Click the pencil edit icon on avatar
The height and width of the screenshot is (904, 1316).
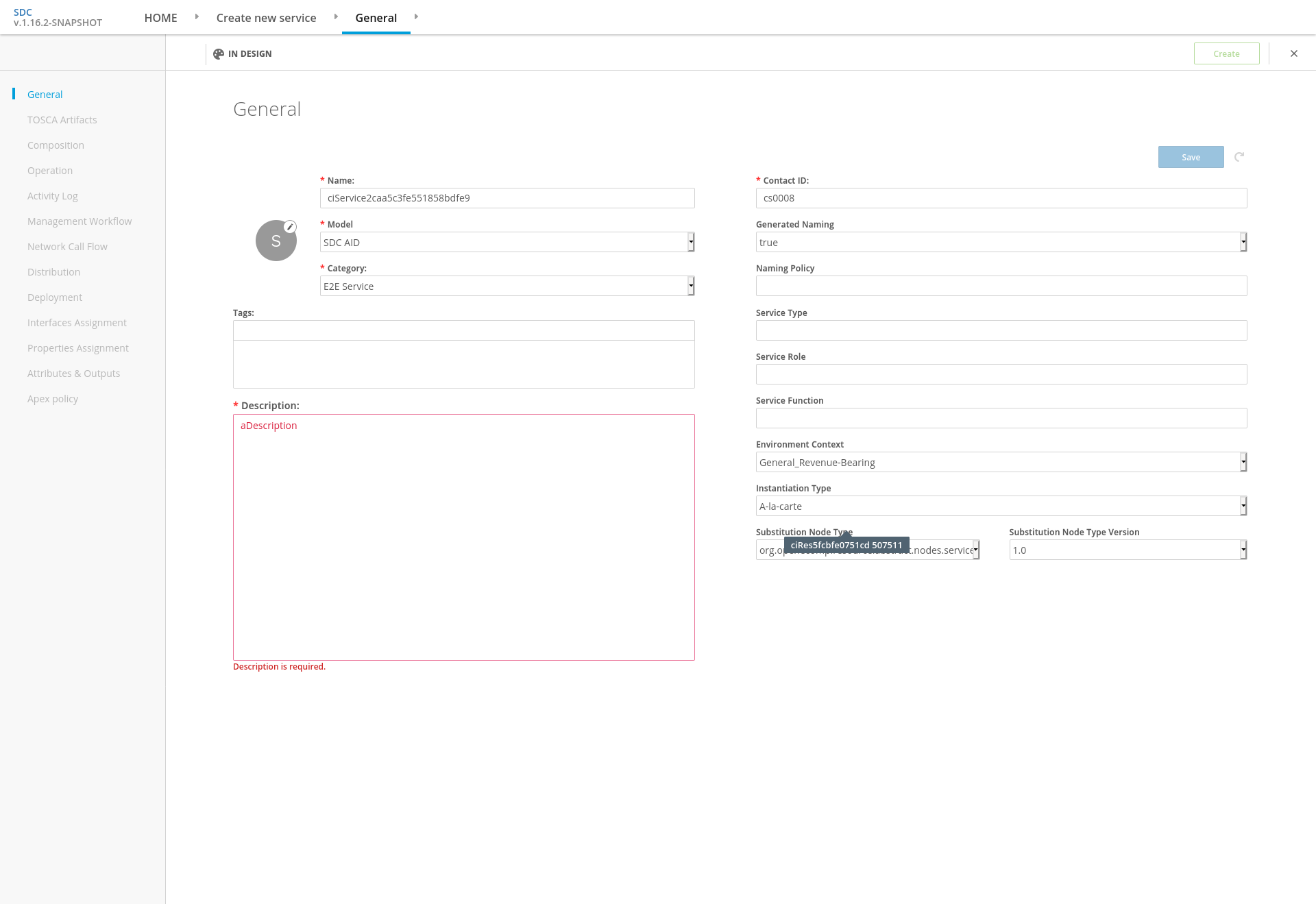click(290, 227)
